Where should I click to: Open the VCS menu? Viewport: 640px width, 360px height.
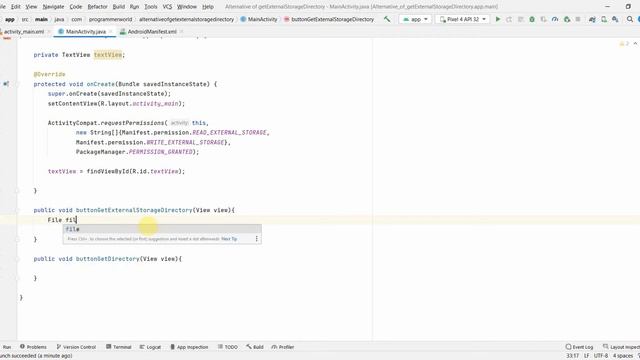tap(167, 7)
